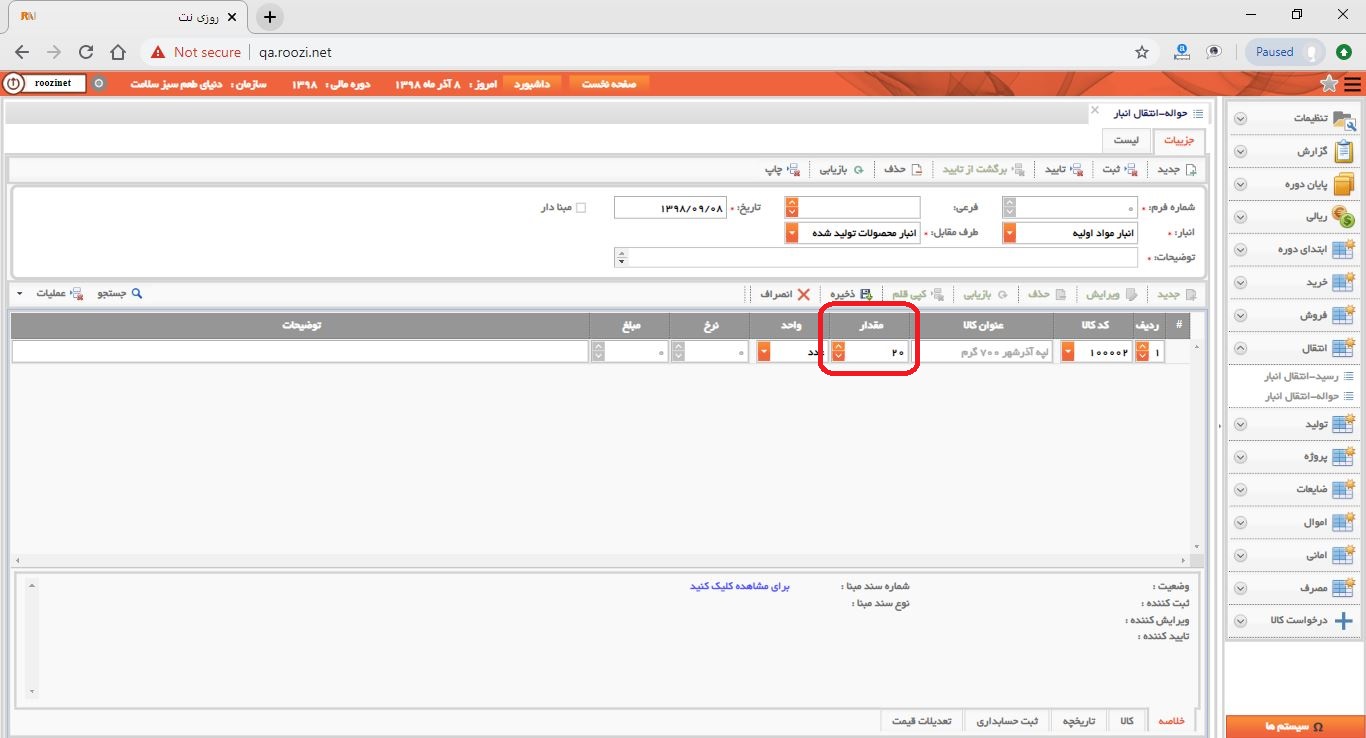The width and height of the screenshot is (1366, 738).
Task: Click the power icon beside roozinet
Action: point(13,84)
